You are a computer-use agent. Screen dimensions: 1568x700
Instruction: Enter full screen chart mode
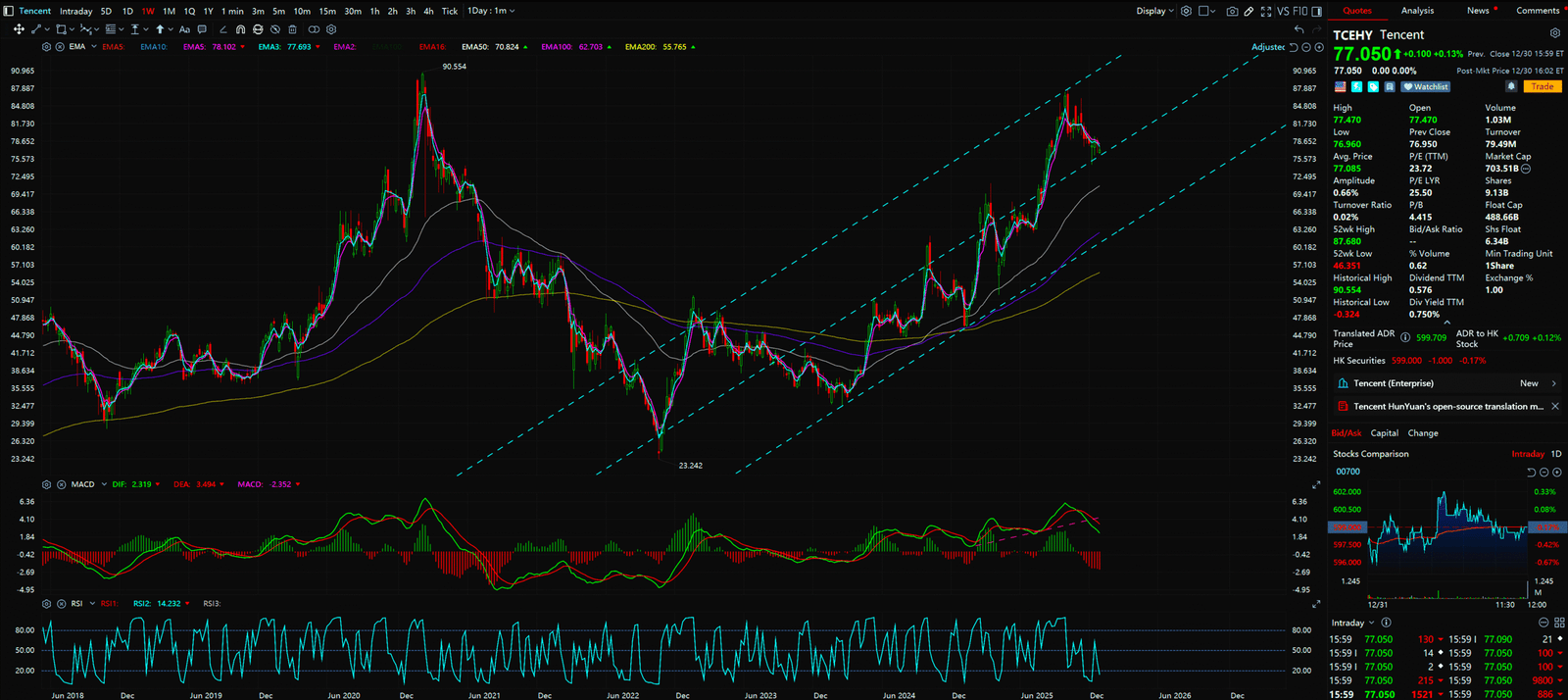click(1265, 12)
